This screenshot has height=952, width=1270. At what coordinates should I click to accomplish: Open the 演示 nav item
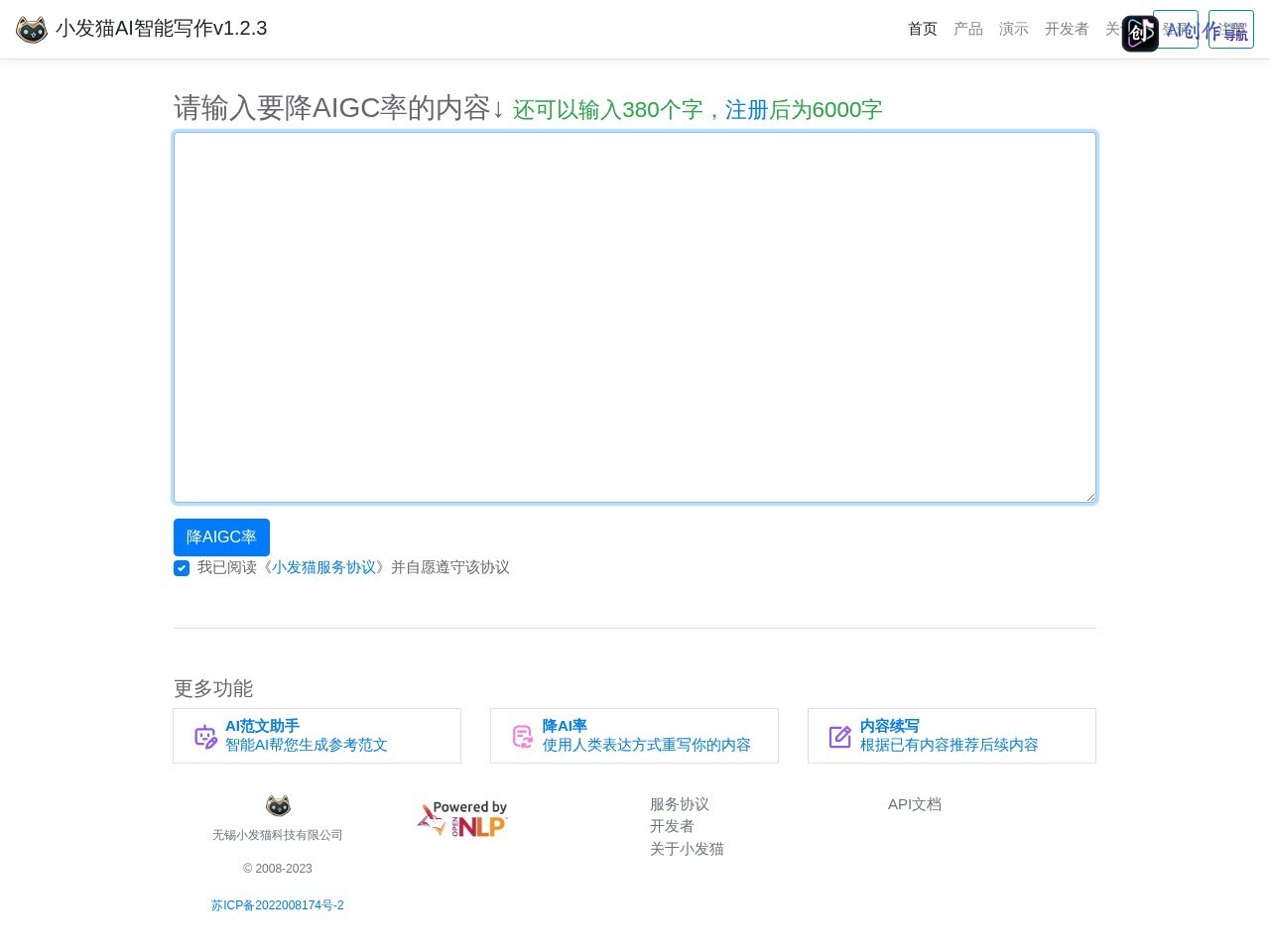click(x=1014, y=29)
